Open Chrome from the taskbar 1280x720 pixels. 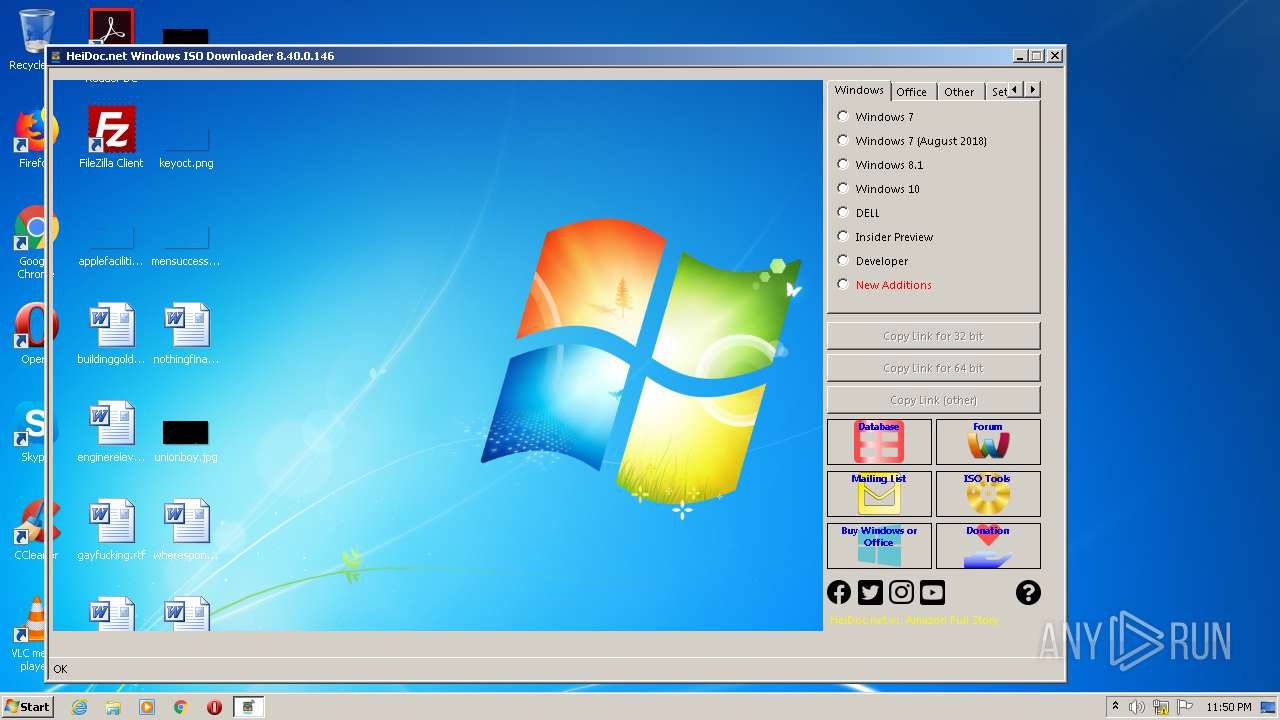coord(181,707)
